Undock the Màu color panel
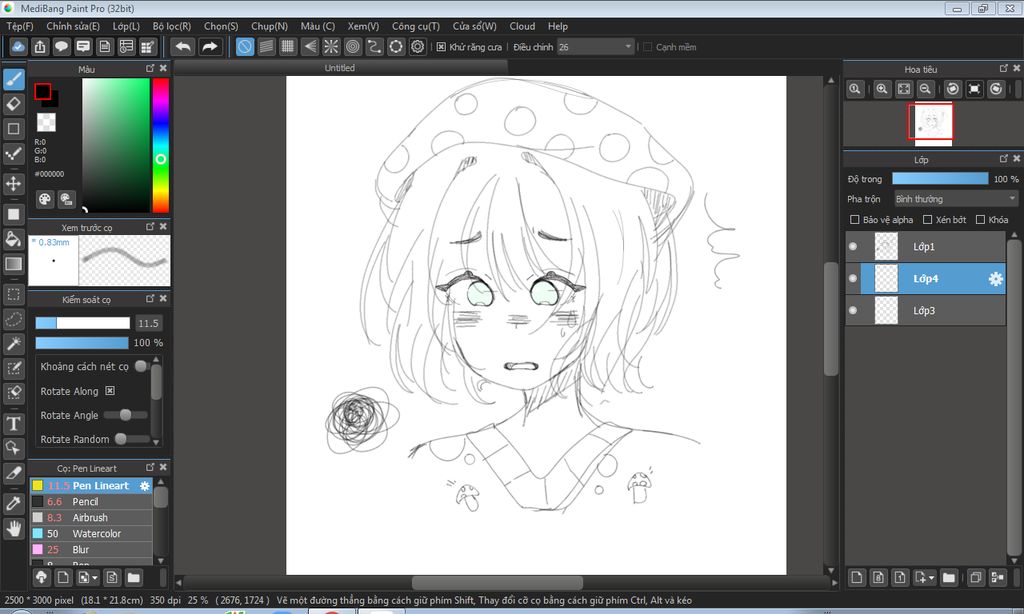1024x614 pixels. tap(150, 68)
